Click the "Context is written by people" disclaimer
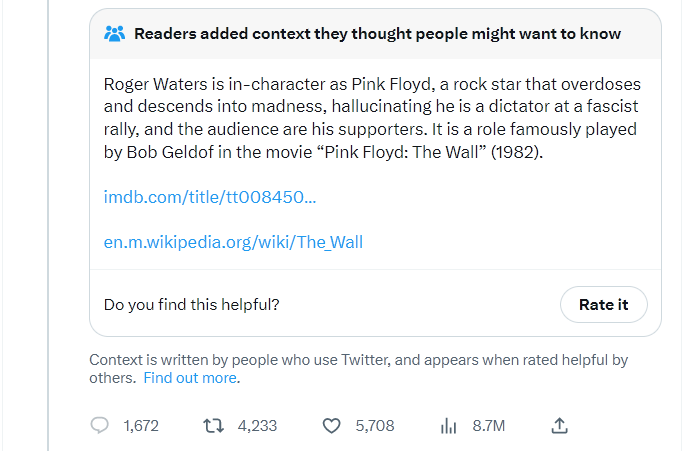 click(x=358, y=360)
